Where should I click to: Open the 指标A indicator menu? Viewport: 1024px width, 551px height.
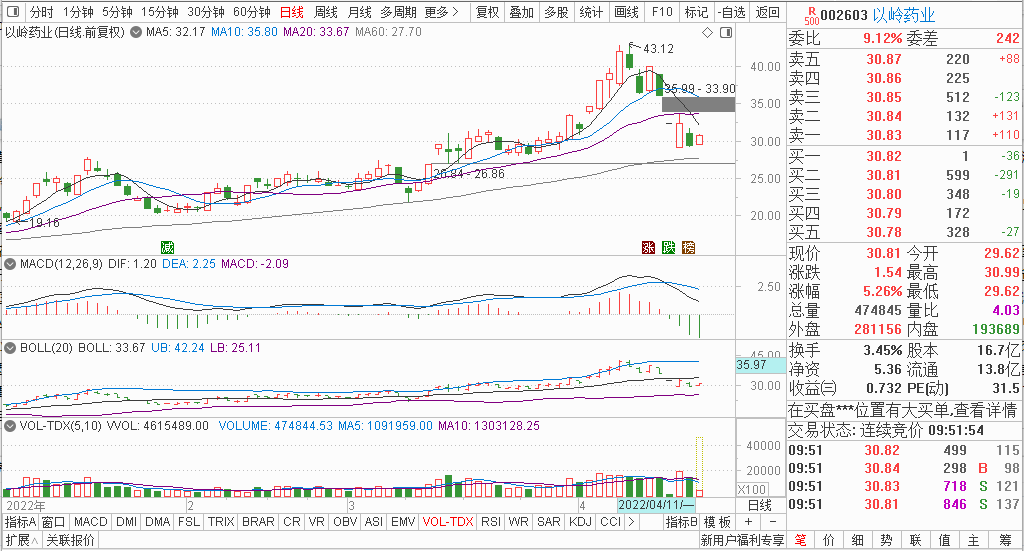20,522
